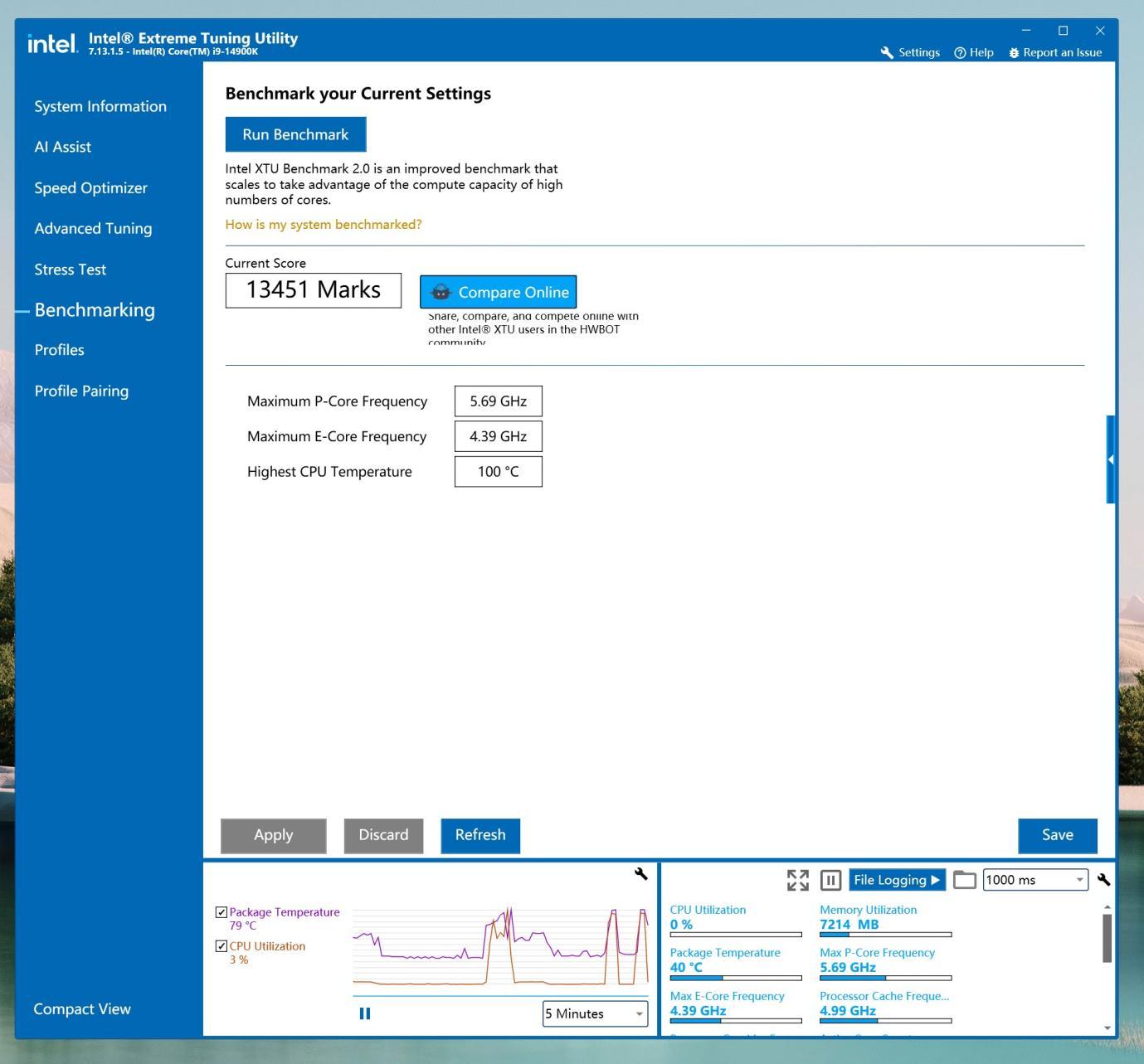
Task: Pause the graph with blue pause button
Action: (x=364, y=1013)
